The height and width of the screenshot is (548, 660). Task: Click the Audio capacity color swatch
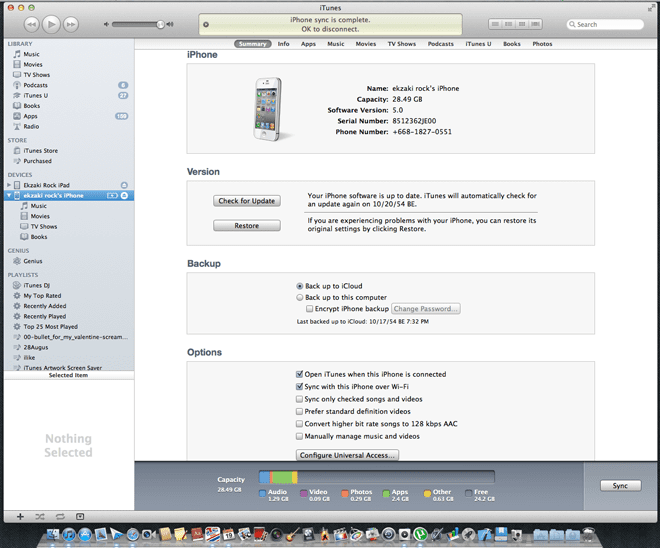pos(262,493)
